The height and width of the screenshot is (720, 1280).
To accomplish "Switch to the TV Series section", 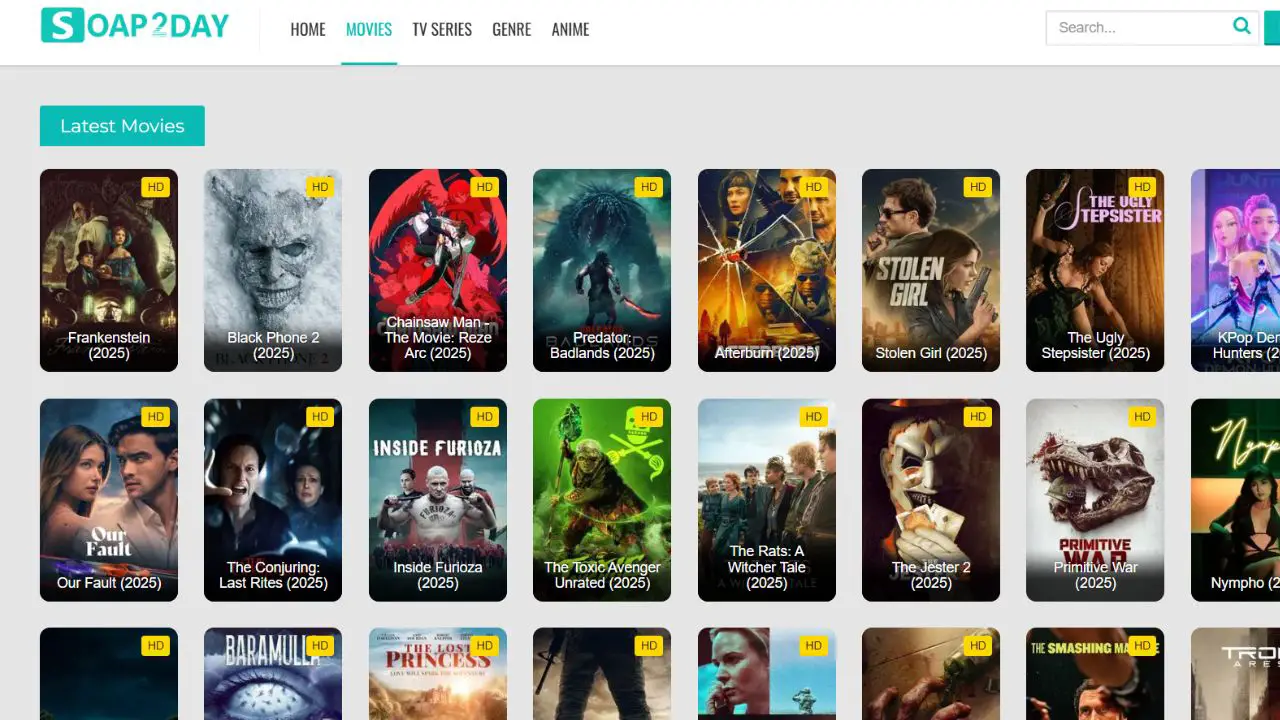I will (x=442, y=30).
